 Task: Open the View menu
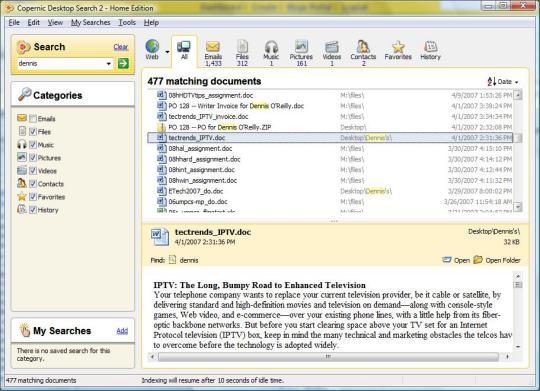tap(55, 22)
